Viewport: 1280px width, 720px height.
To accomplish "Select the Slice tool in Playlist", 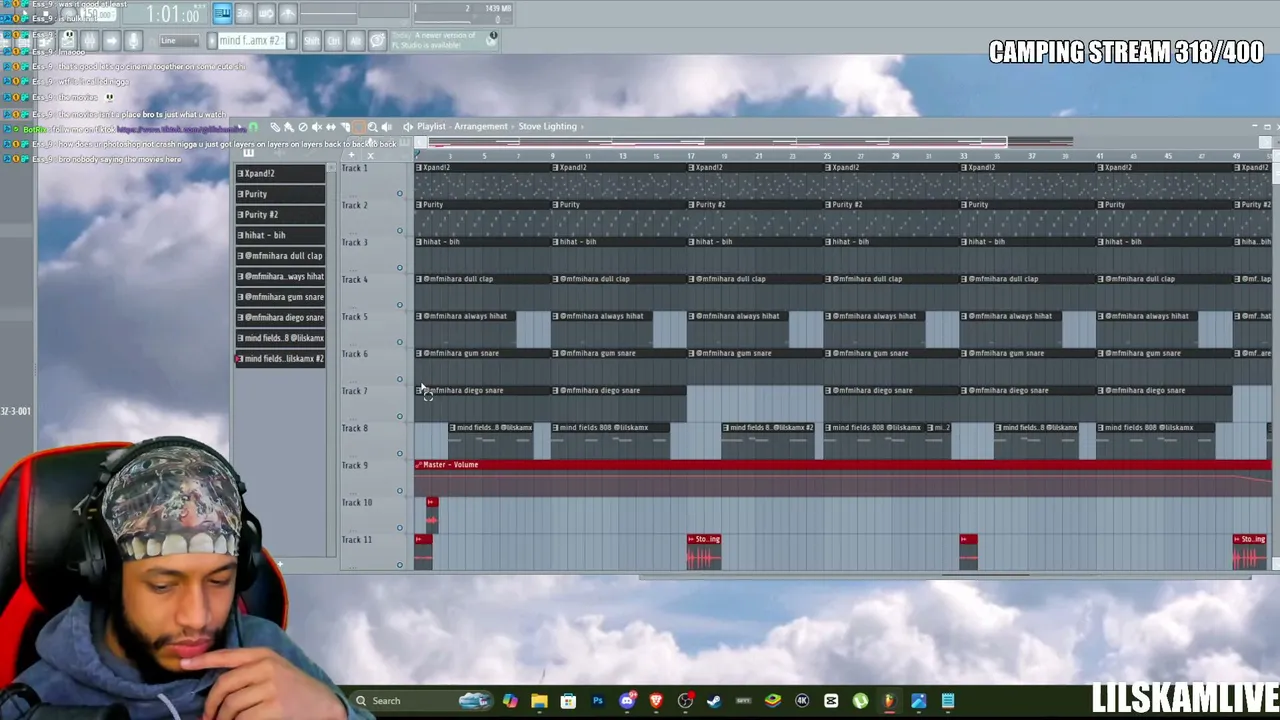I will click(345, 127).
